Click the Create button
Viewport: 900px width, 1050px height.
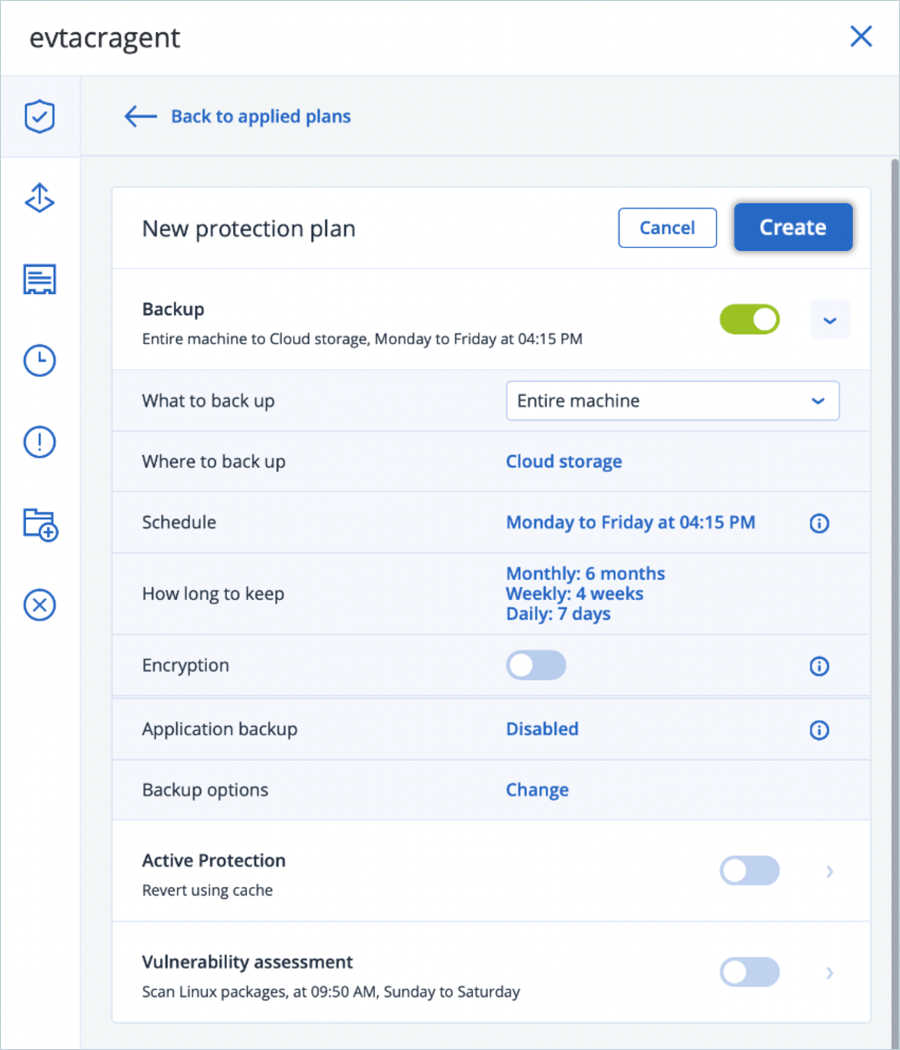[x=792, y=228]
